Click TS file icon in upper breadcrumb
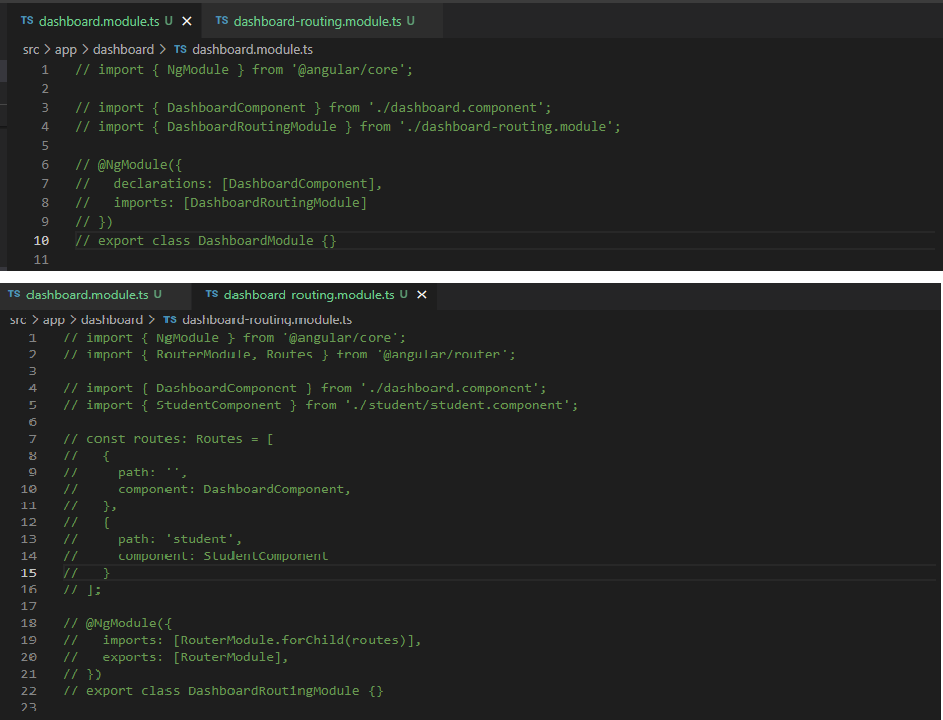 point(180,49)
